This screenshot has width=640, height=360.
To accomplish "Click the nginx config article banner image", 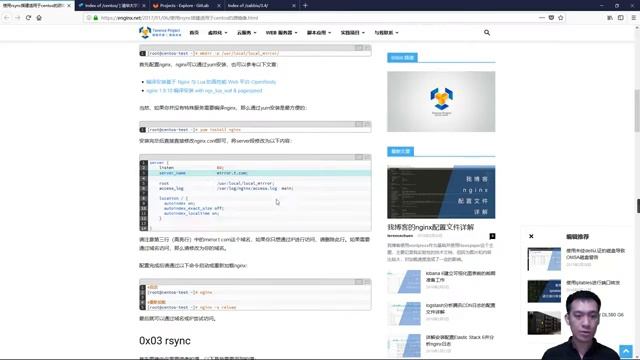I will point(441,192).
